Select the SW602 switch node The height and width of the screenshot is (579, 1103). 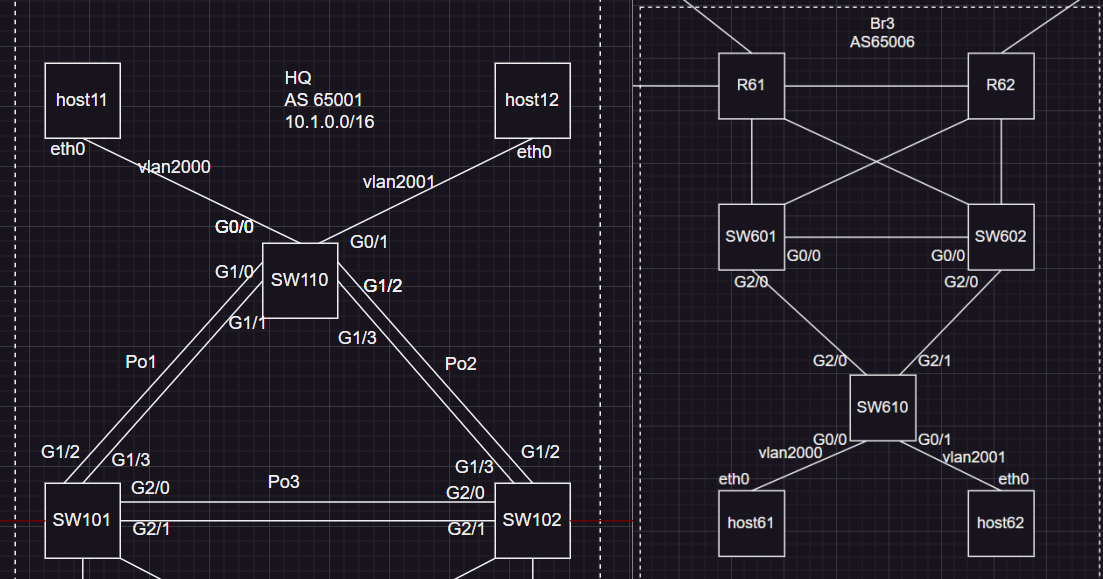click(1000, 237)
